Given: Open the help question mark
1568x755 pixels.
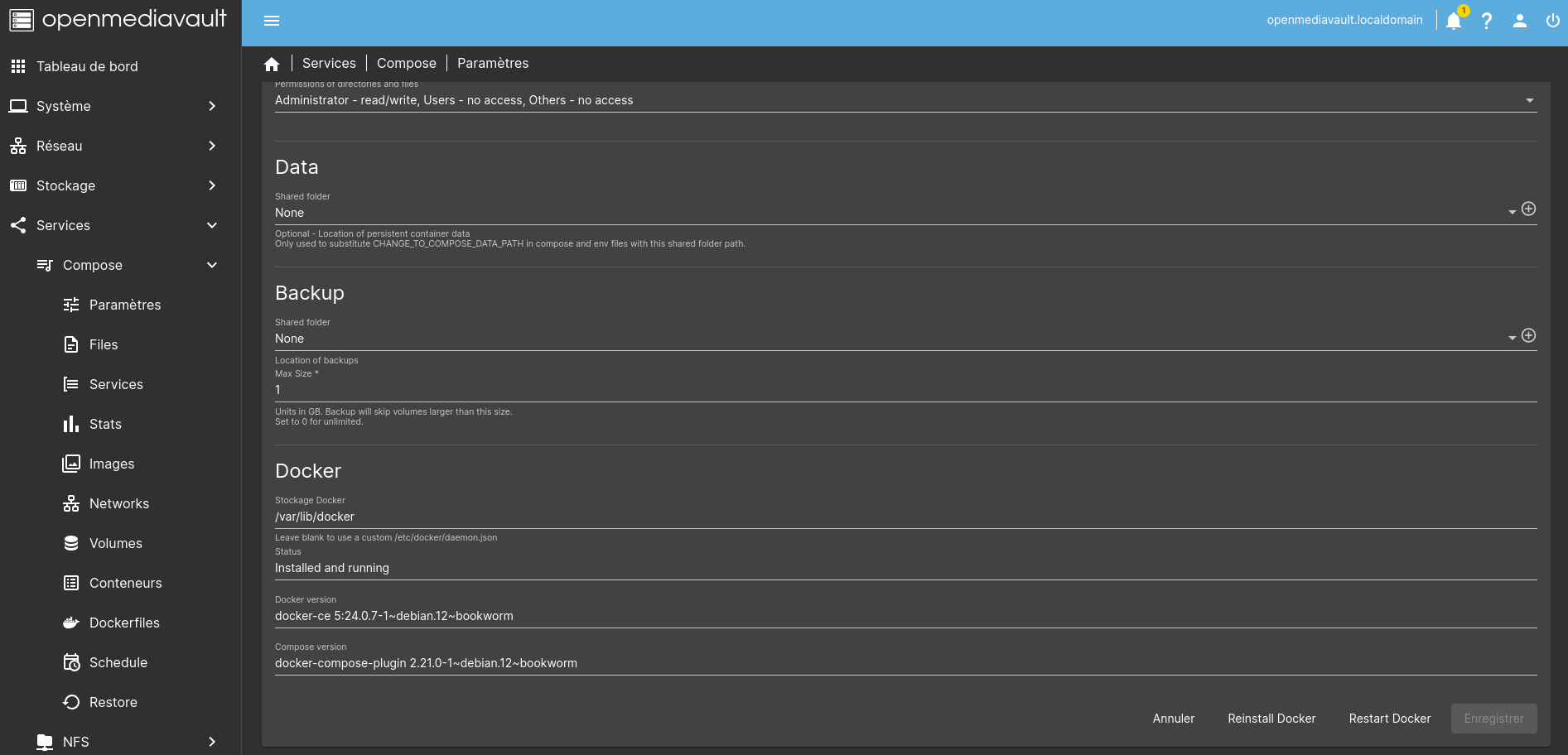Looking at the screenshot, I should [1487, 21].
